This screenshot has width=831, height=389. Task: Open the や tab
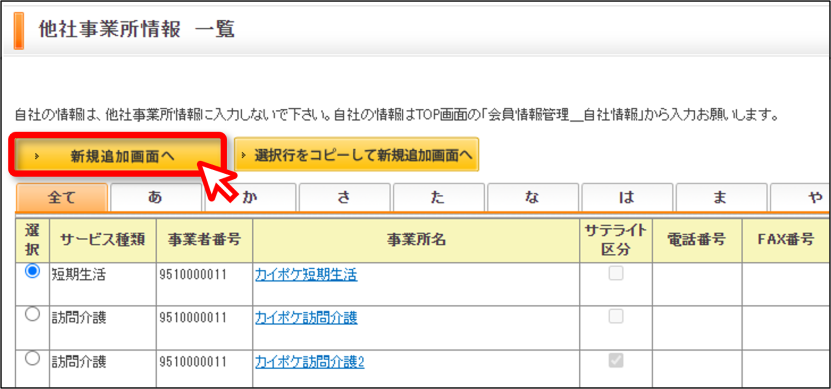(x=800, y=197)
